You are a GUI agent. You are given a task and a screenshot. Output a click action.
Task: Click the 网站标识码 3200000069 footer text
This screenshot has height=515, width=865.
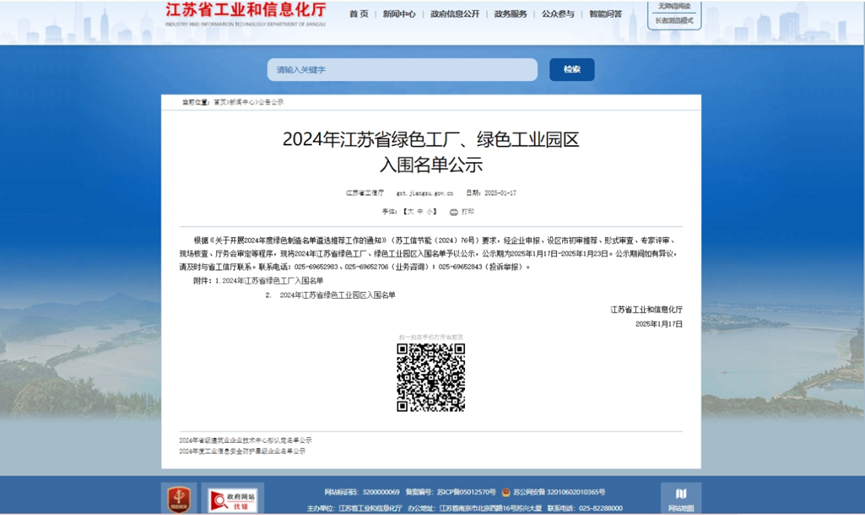pos(362,492)
